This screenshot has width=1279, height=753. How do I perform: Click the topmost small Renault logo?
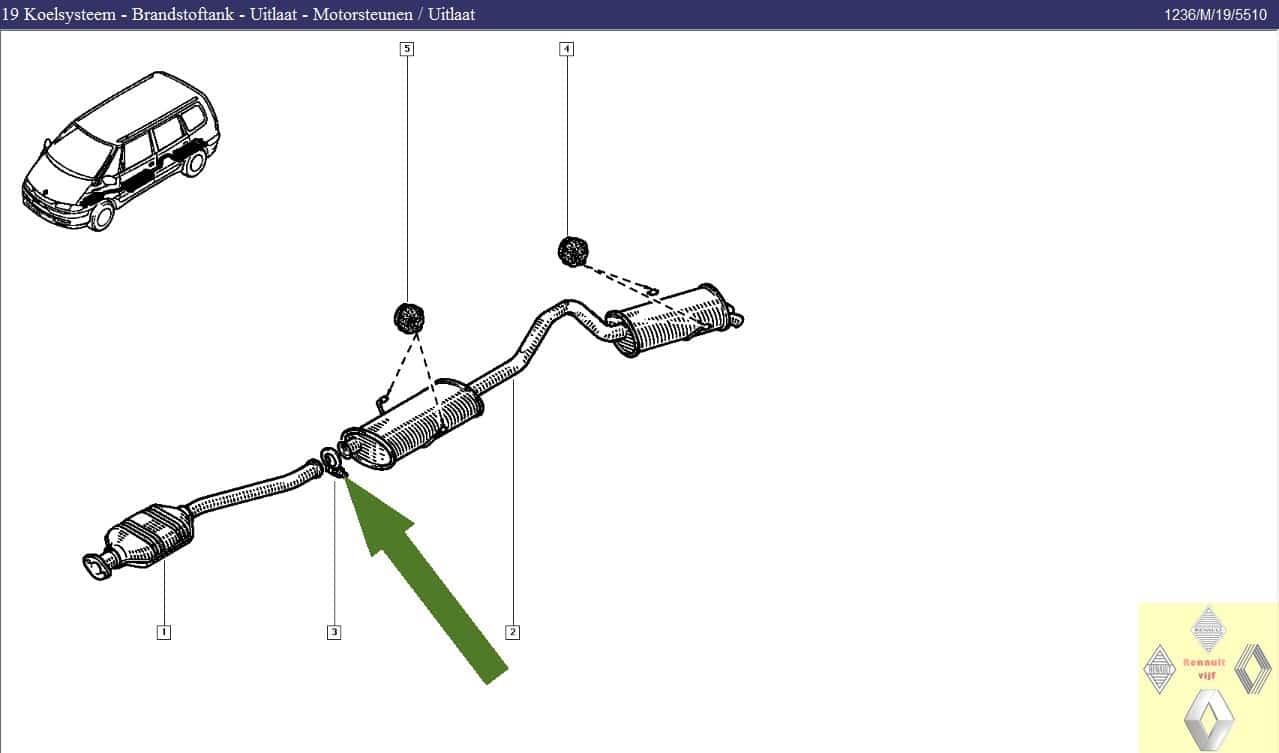(x=1209, y=628)
